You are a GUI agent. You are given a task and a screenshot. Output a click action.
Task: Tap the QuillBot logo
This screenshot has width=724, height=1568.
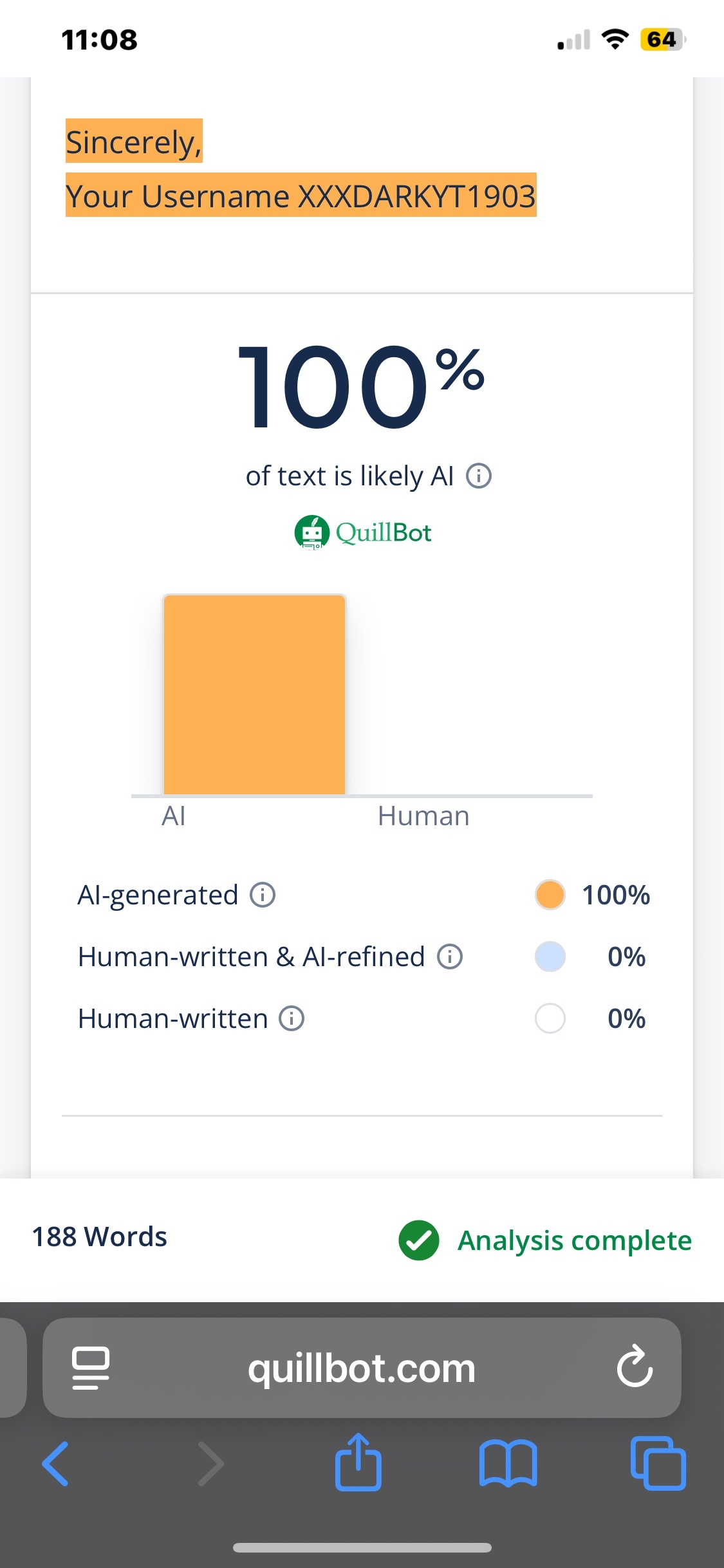[363, 533]
